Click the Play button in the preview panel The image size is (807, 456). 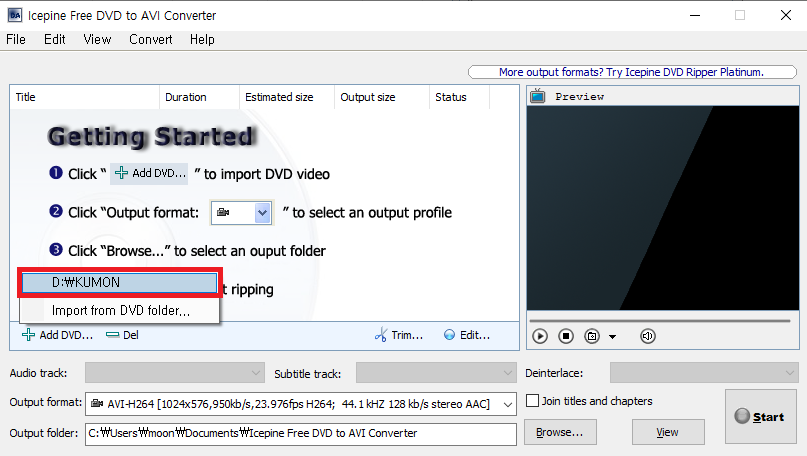point(539,336)
